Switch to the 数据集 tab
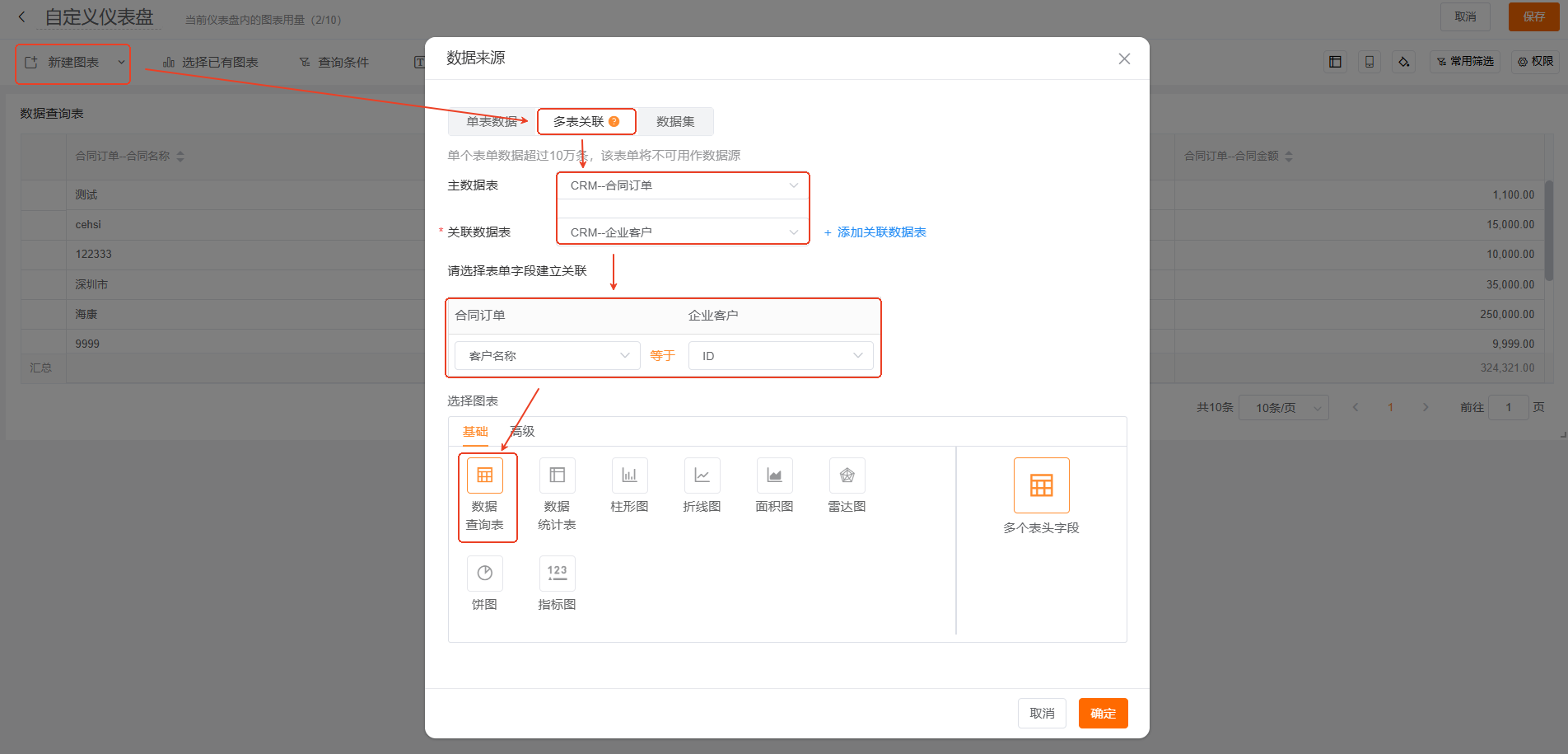Viewport: 1568px width, 754px height. (675, 122)
